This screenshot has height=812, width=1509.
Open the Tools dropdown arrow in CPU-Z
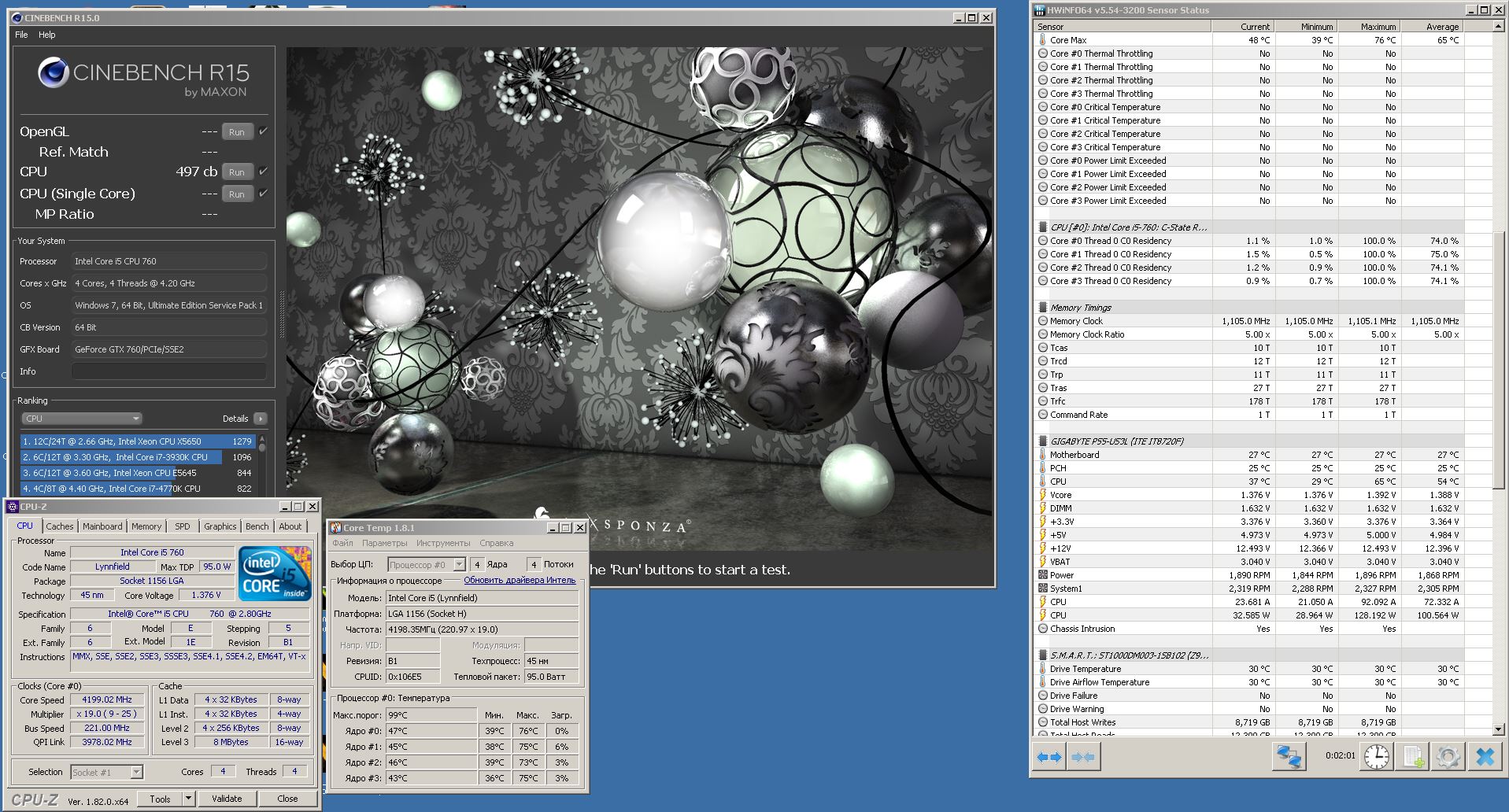point(188,799)
